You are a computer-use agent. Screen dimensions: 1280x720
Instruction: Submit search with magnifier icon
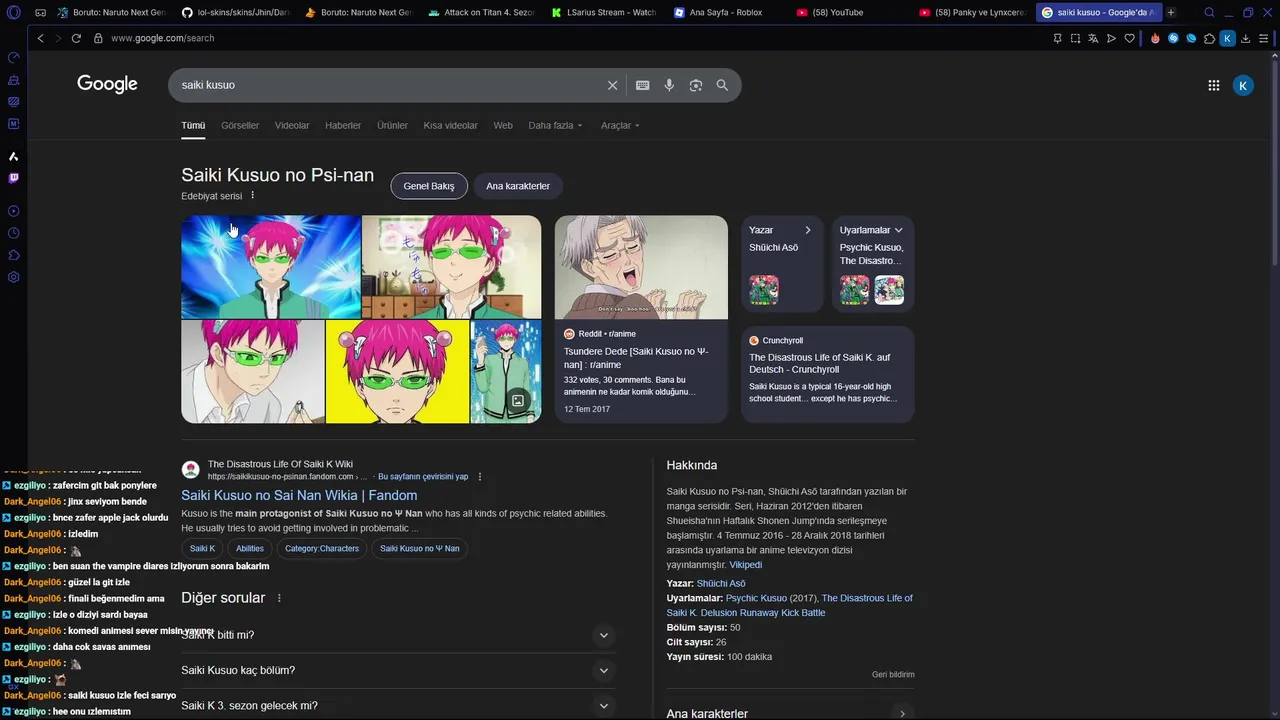click(722, 85)
